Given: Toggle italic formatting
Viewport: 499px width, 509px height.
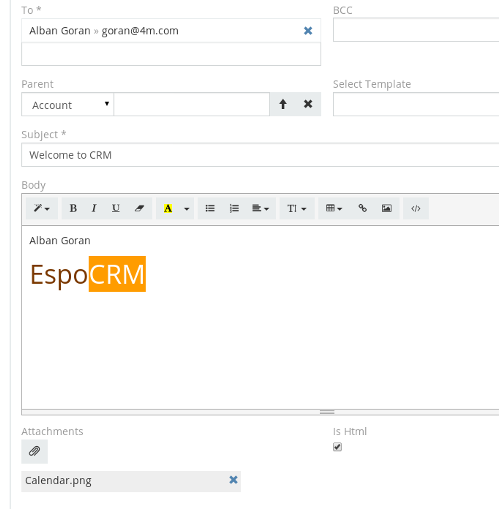Looking at the screenshot, I should coord(94,208).
